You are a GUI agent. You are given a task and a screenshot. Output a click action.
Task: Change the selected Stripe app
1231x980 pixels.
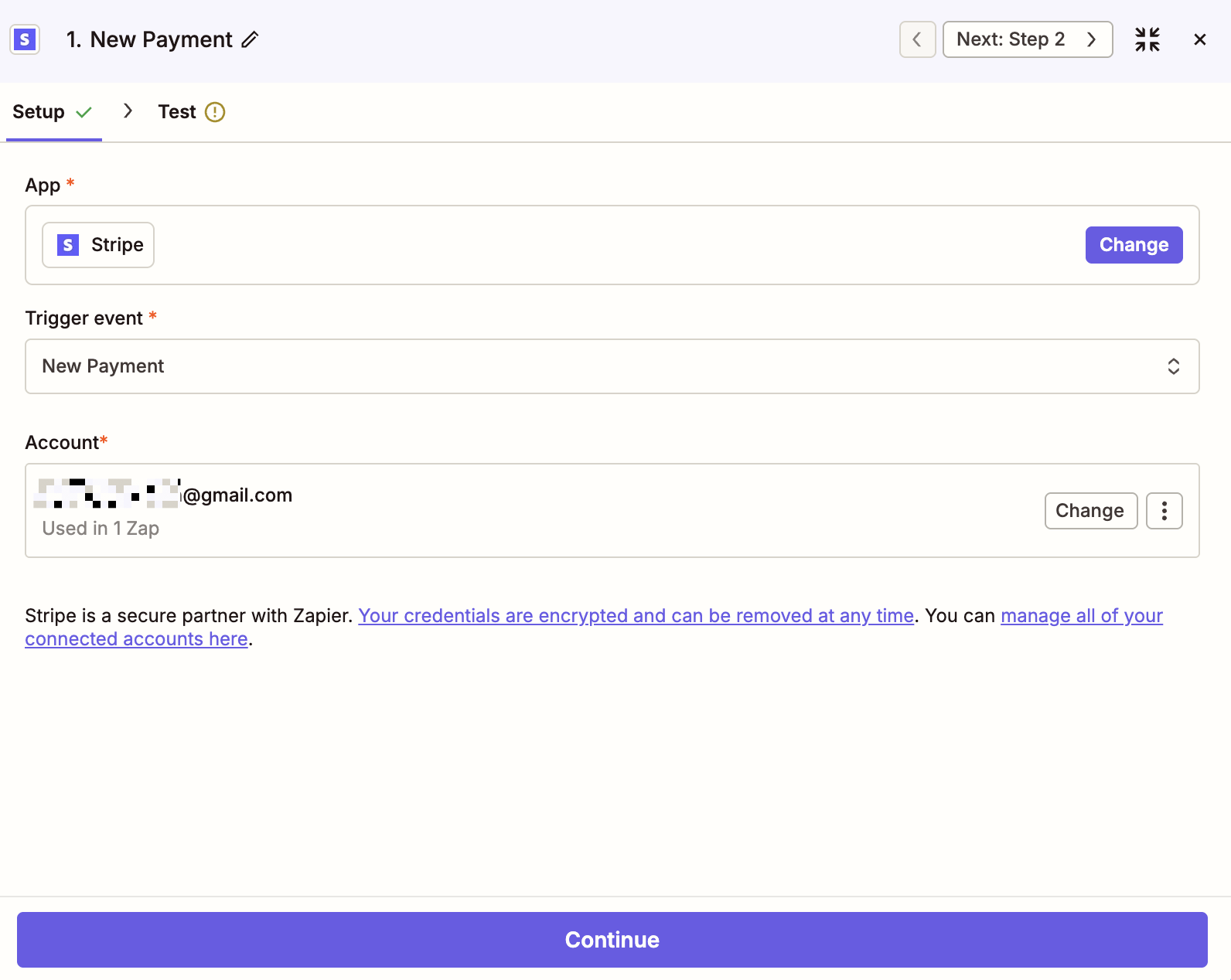click(1134, 245)
